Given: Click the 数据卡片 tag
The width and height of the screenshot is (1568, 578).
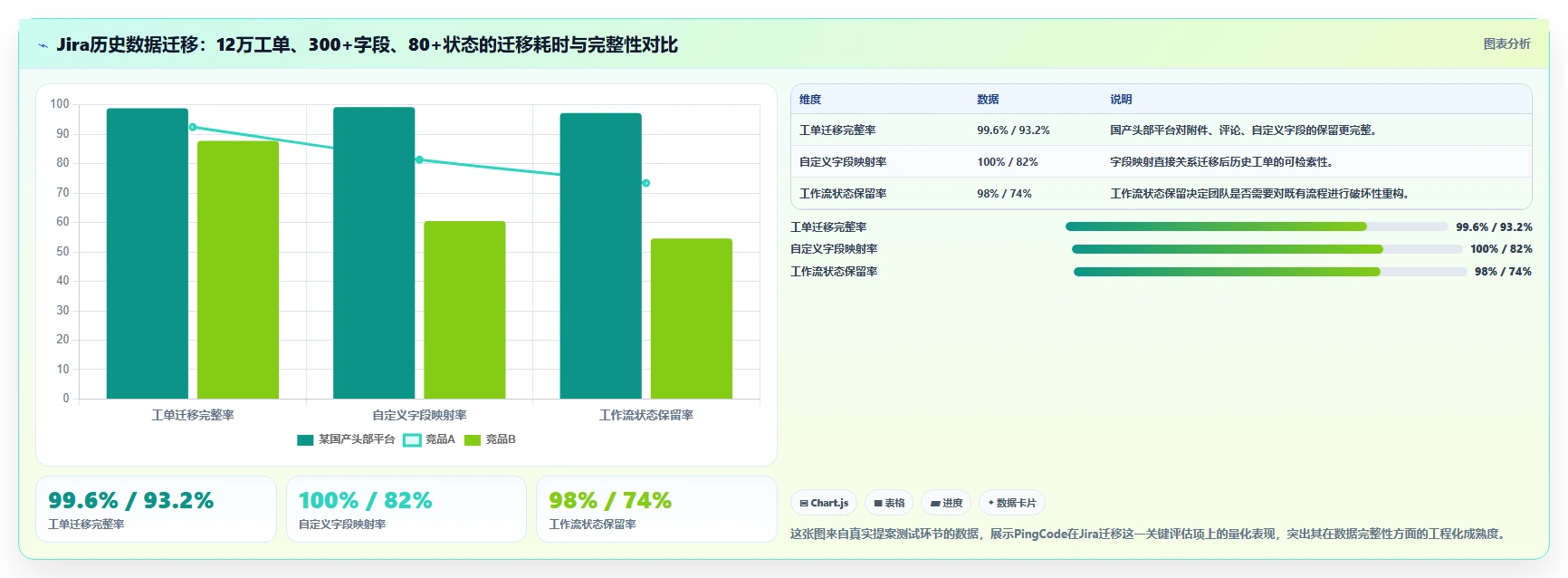Looking at the screenshot, I should pos(1012,503).
